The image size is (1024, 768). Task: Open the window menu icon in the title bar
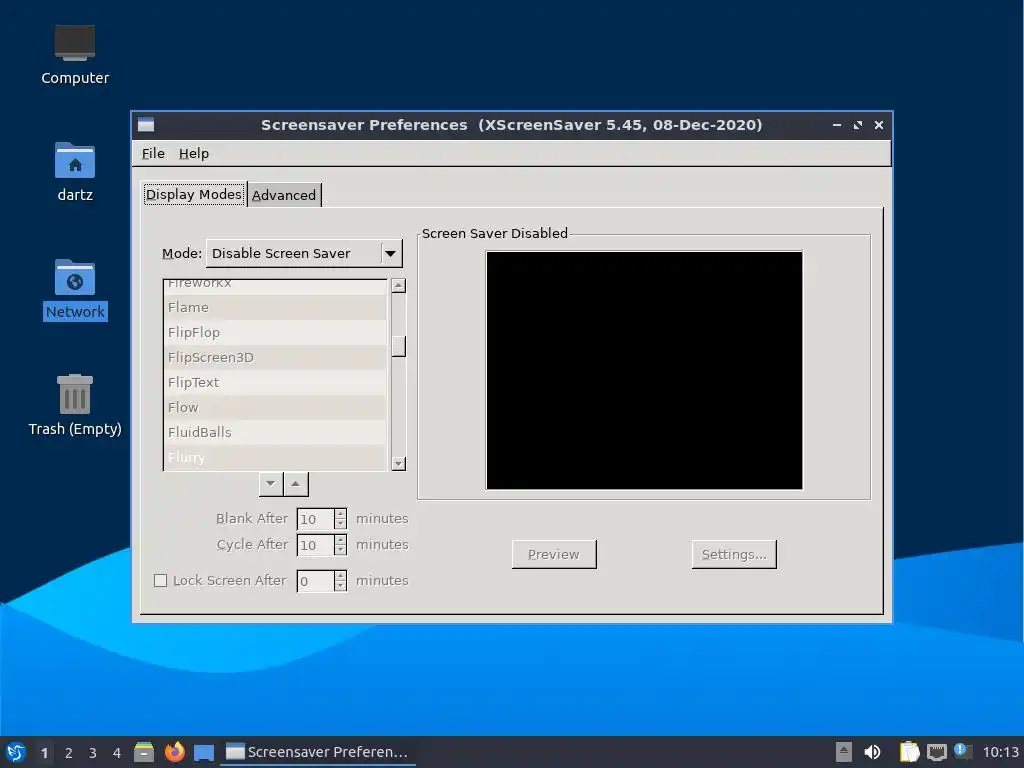146,125
